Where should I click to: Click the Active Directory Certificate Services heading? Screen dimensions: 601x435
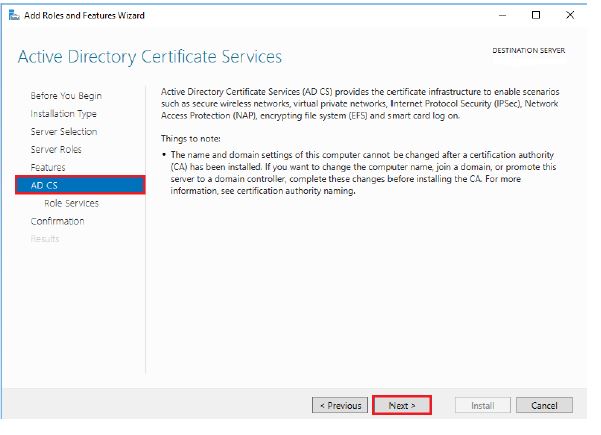coord(150,57)
